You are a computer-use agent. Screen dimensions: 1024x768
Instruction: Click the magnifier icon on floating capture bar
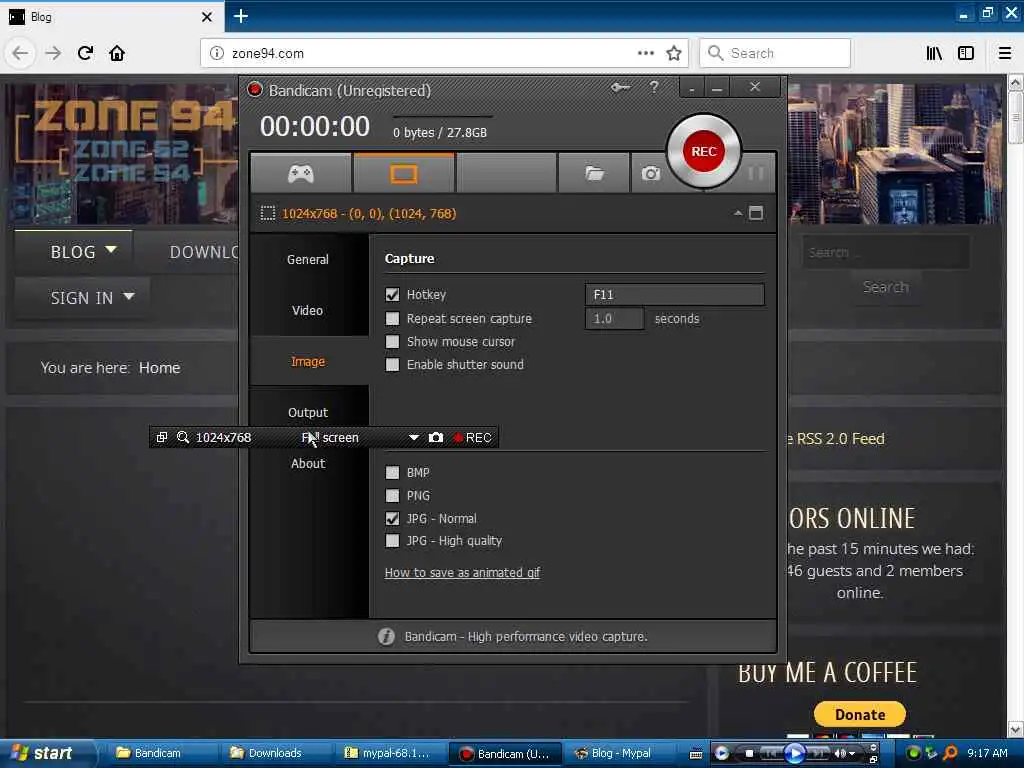(183, 437)
